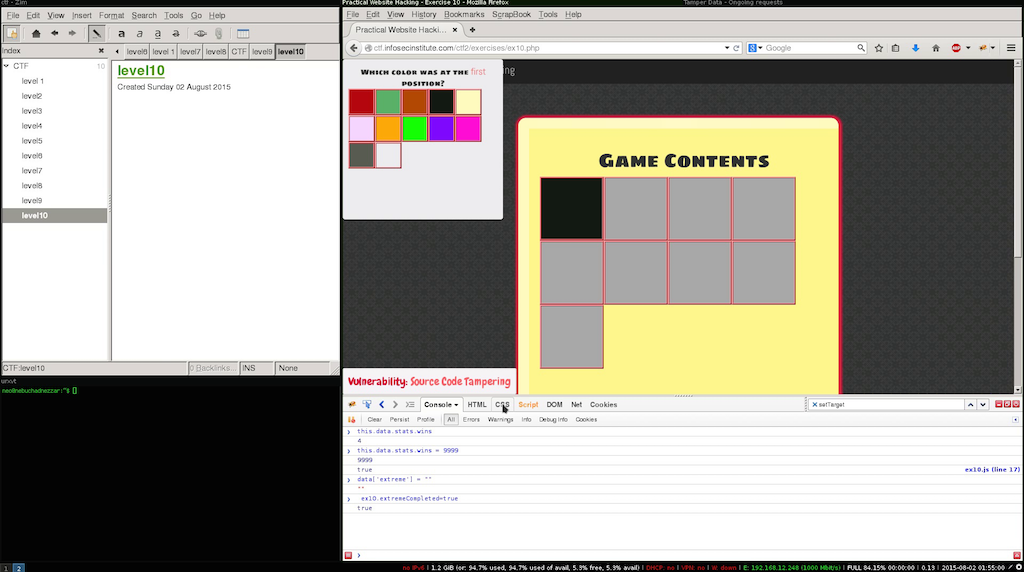Click the CTF path bar button in Zim

point(238,52)
